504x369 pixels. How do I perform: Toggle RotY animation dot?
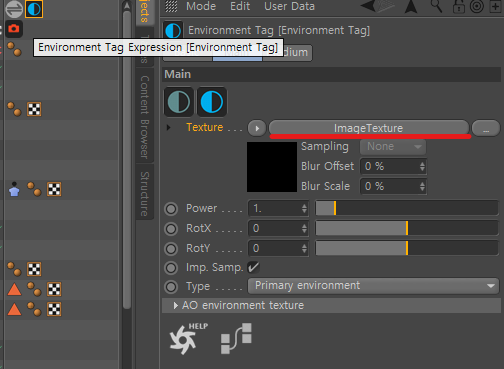(171, 249)
